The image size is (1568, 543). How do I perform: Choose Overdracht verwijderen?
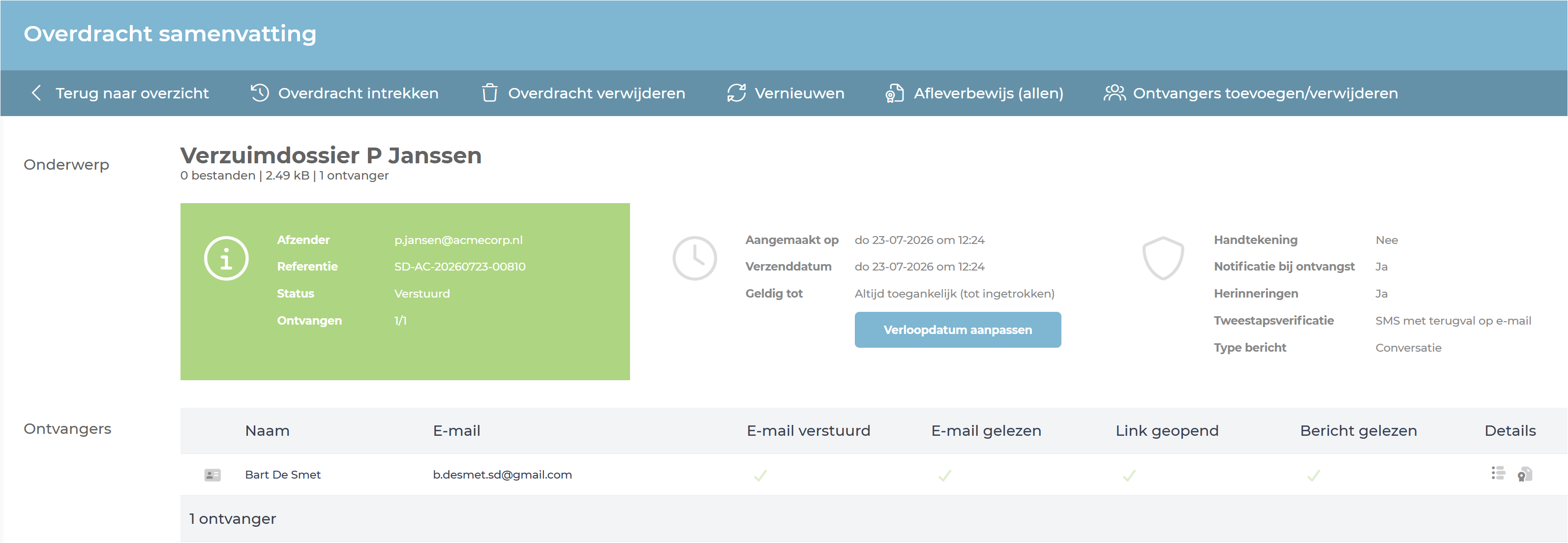click(597, 93)
